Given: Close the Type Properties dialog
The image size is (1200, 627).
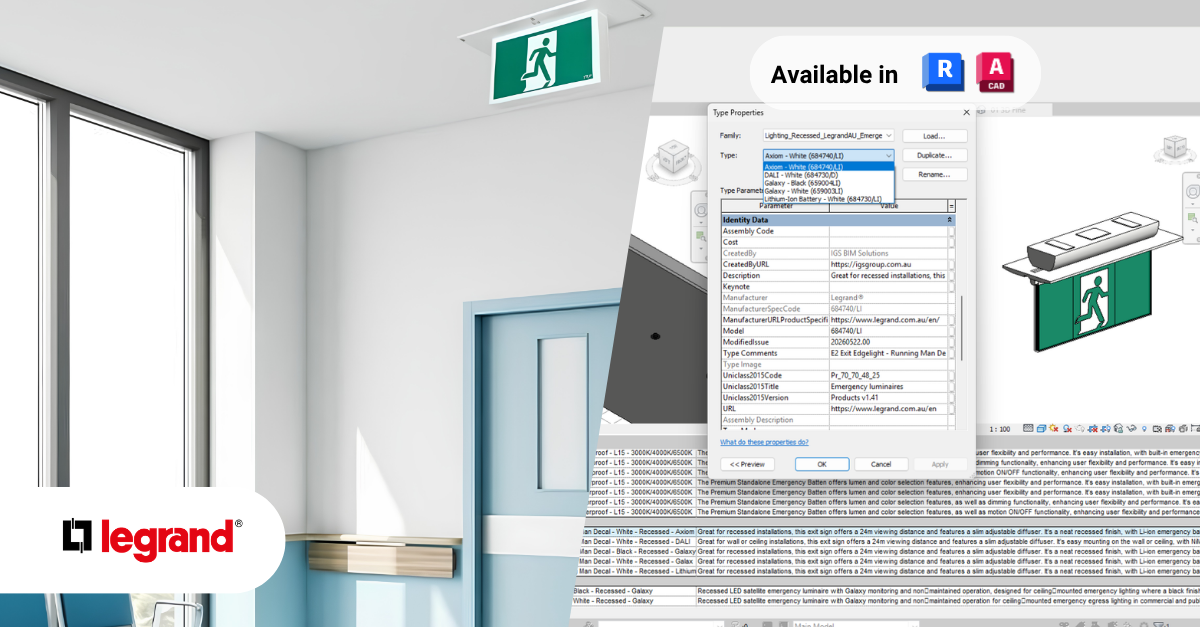Looking at the screenshot, I should [x=965, y=113].
